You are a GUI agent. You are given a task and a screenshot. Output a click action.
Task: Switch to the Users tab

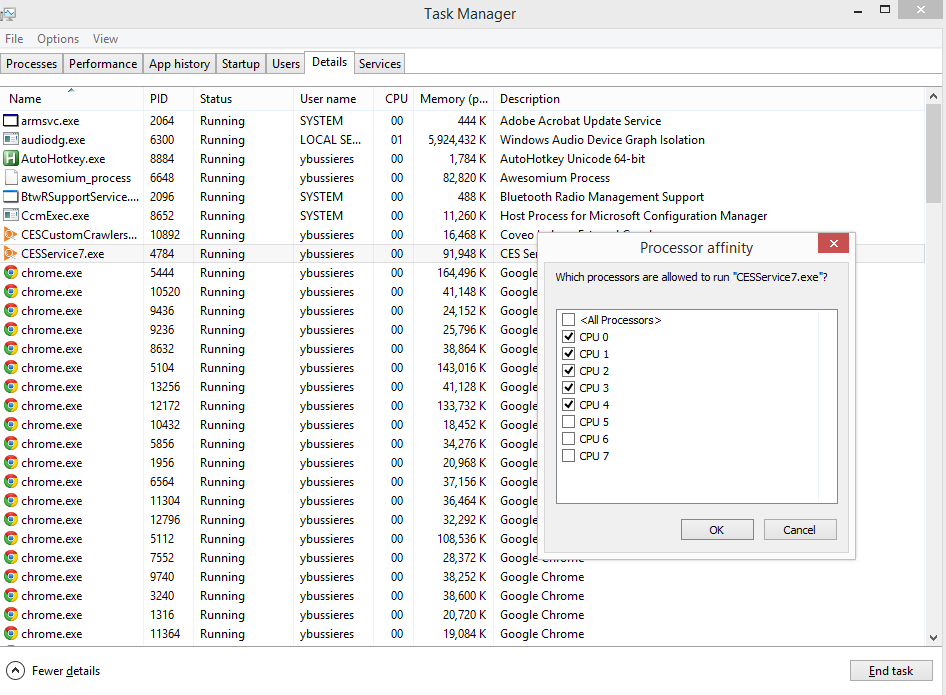285,63
